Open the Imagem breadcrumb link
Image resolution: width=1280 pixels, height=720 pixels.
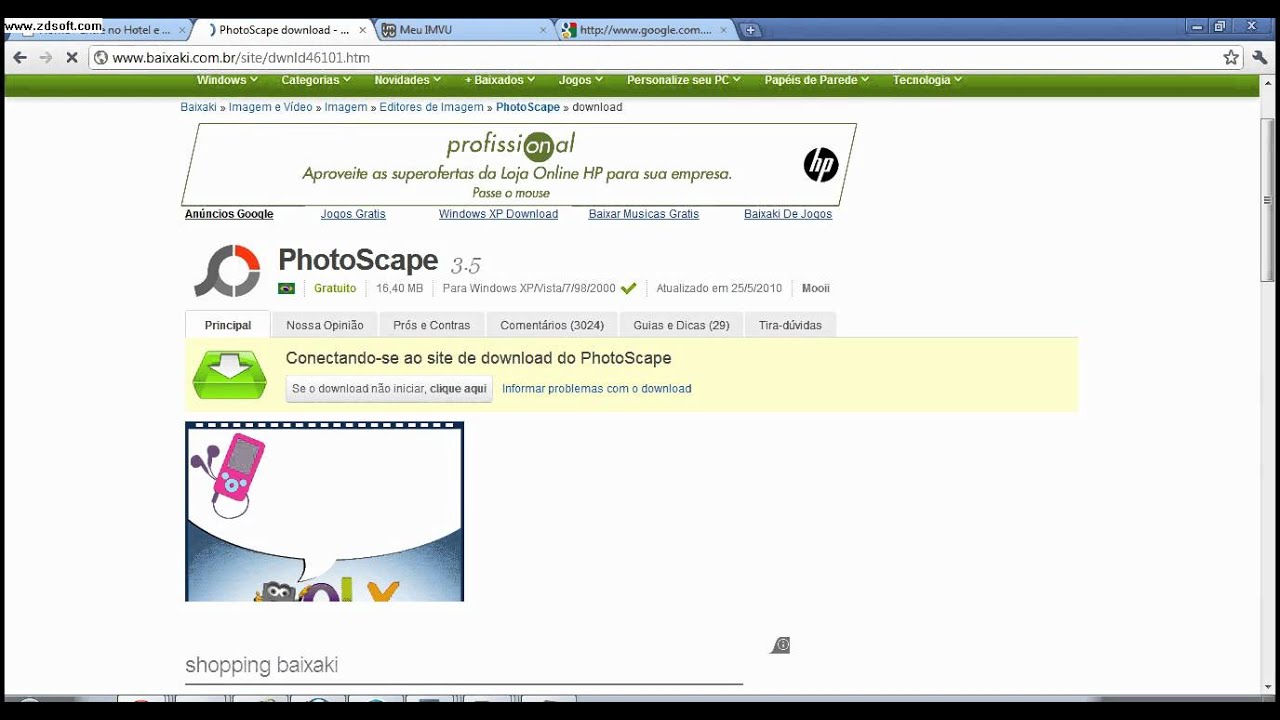point(346,107)
